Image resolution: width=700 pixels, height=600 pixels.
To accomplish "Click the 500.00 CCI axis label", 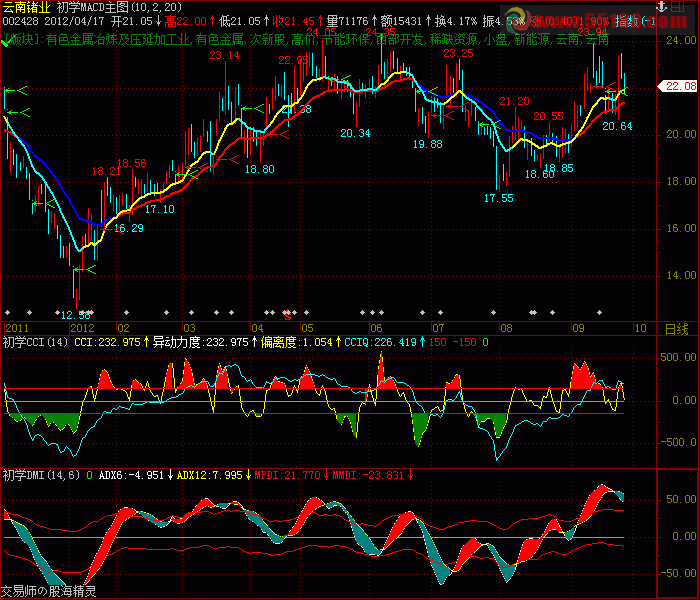I will (678, 357).
